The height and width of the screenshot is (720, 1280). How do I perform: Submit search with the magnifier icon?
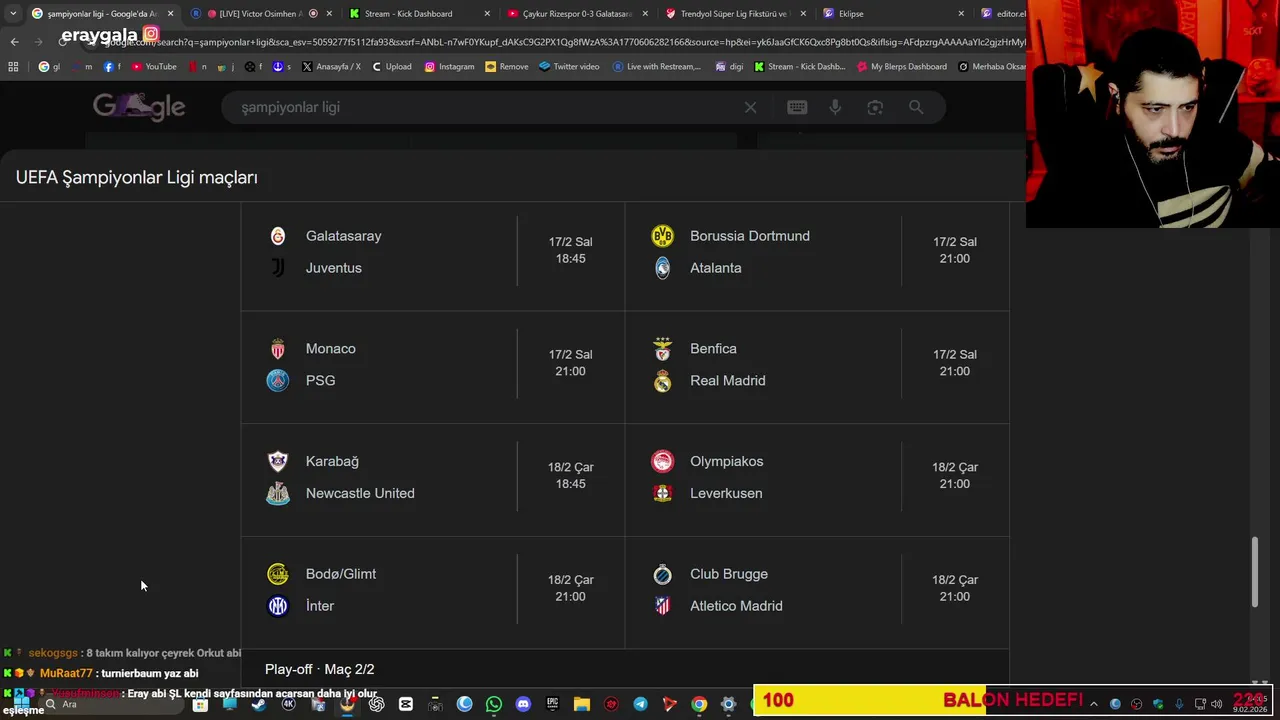coord(916,107)
